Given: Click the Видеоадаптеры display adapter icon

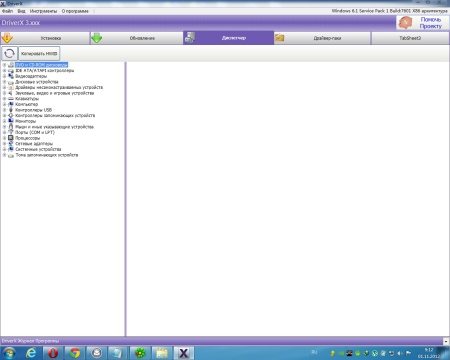Looking at the screenshot, I should [x=11, y=76].
